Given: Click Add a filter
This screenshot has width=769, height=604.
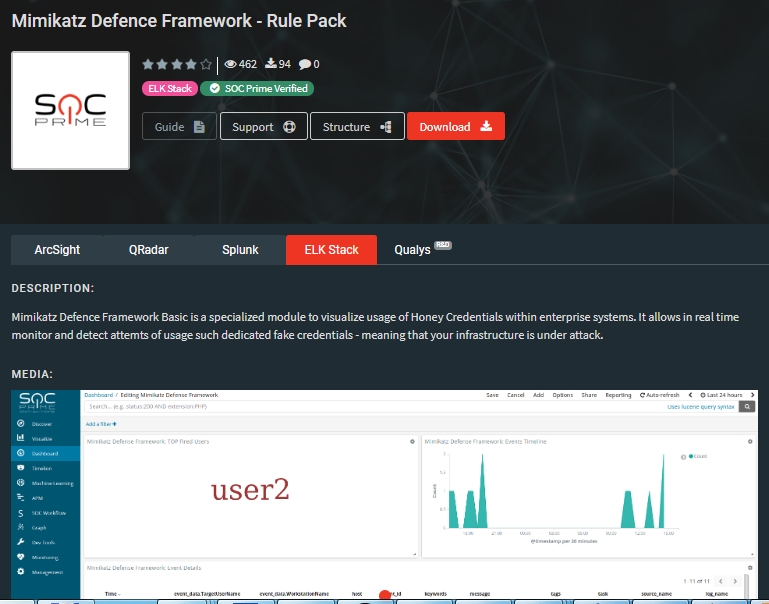Looking at the screenshot, I should (x=101, y=424).
